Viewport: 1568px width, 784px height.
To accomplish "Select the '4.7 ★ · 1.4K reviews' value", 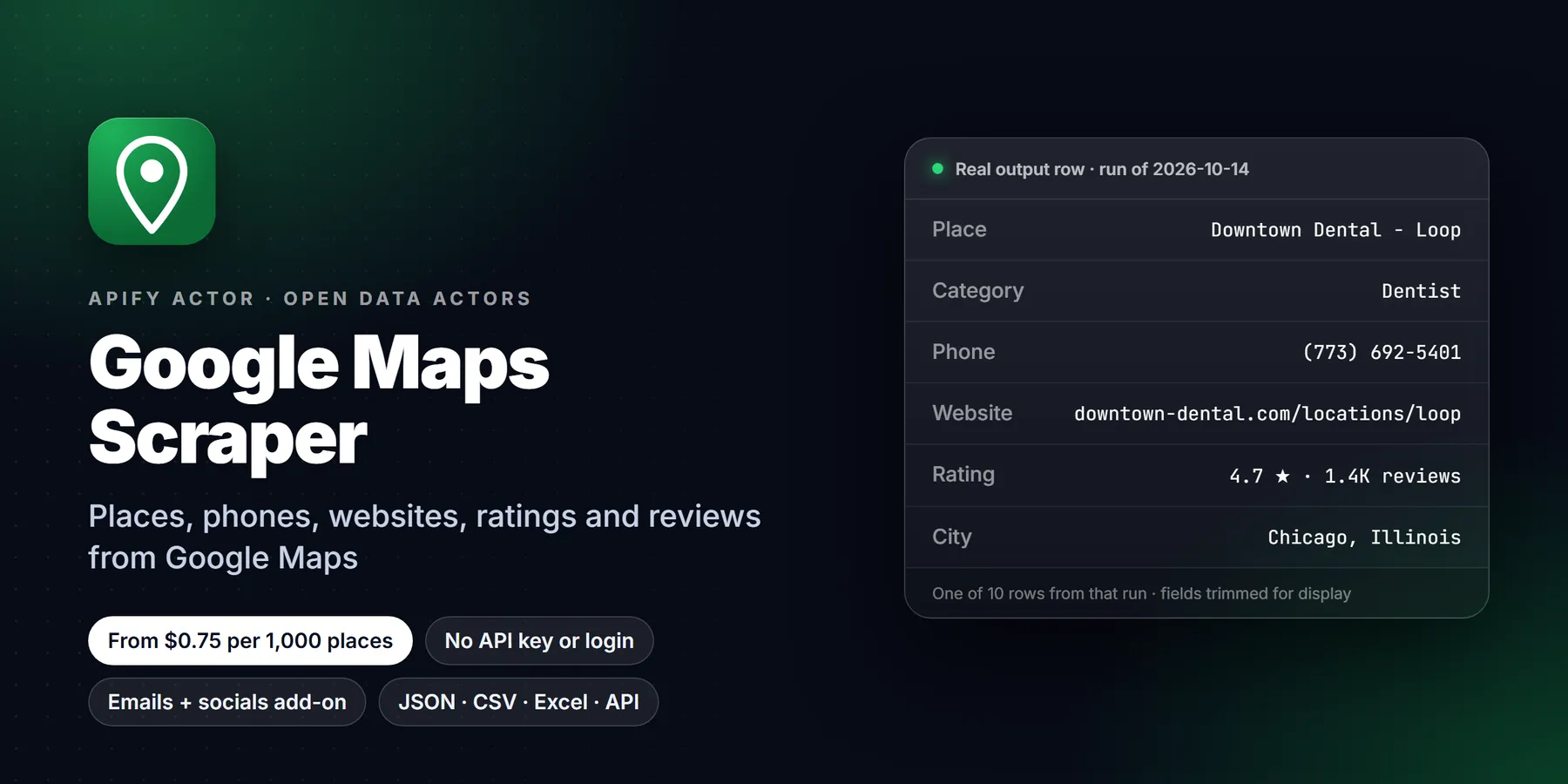I will click(1345, 476).
